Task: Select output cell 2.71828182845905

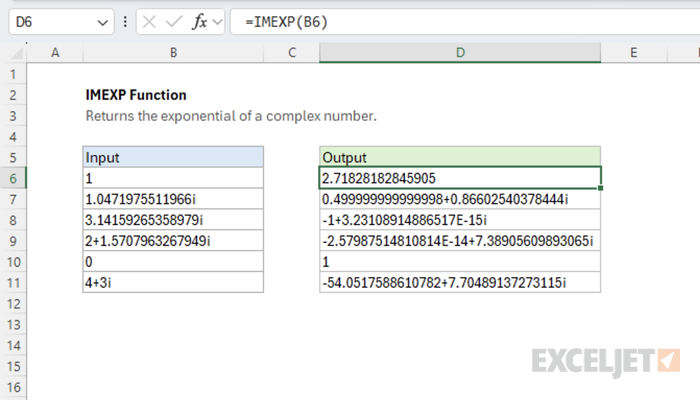Action: tap(460, 178)
